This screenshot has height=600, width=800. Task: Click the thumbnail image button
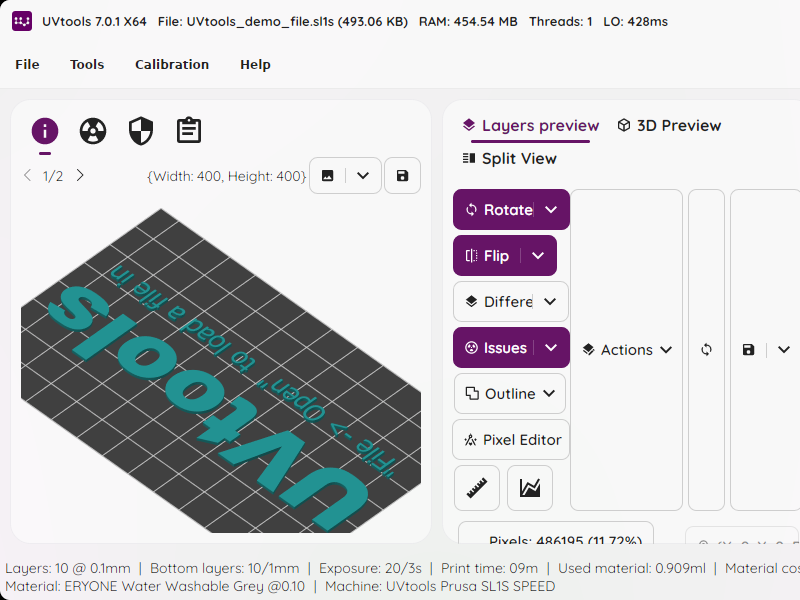328,176
